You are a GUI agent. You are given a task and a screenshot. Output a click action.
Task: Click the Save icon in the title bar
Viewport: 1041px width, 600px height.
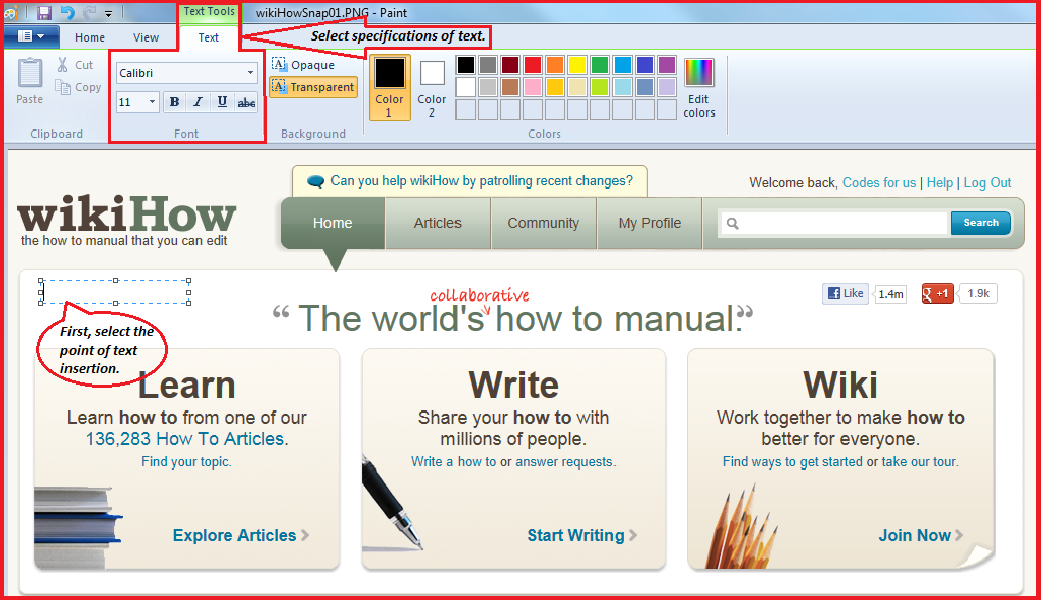point(44,13)
